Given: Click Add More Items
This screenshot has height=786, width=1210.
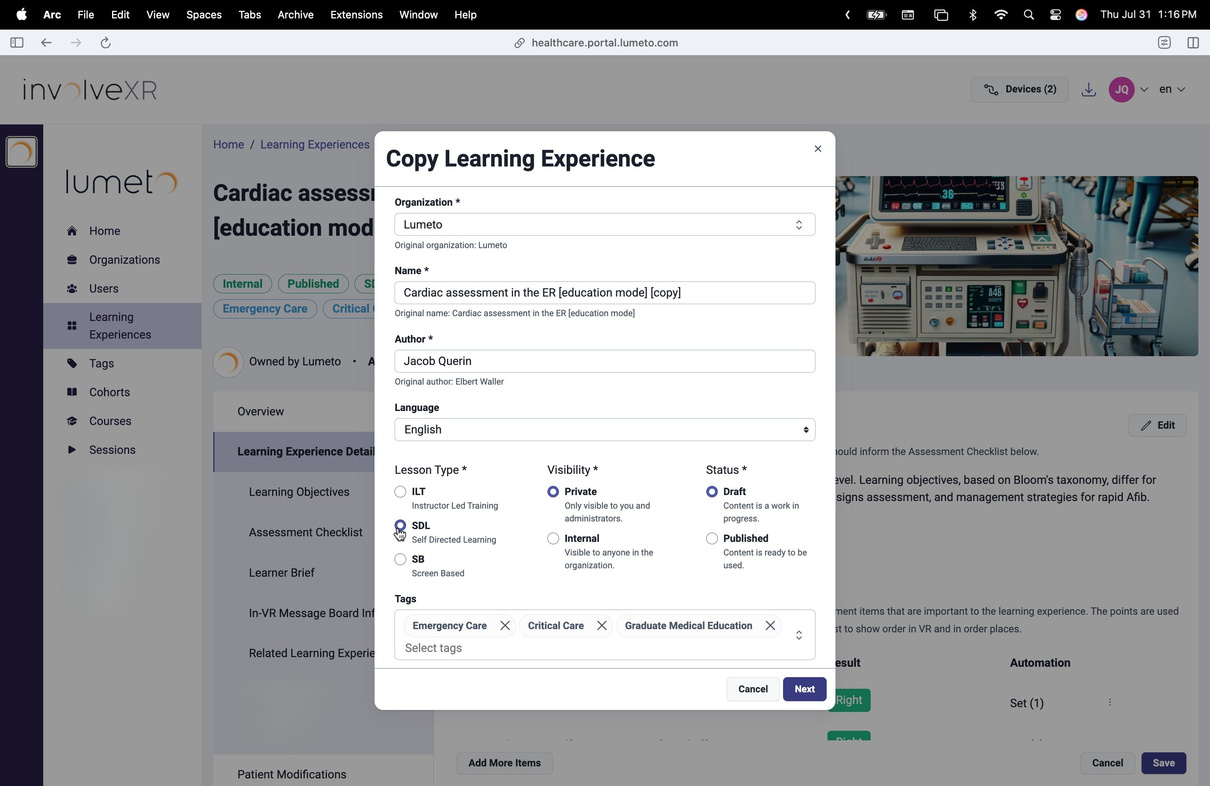Looking at the screenshot, I should pos(505,763).
